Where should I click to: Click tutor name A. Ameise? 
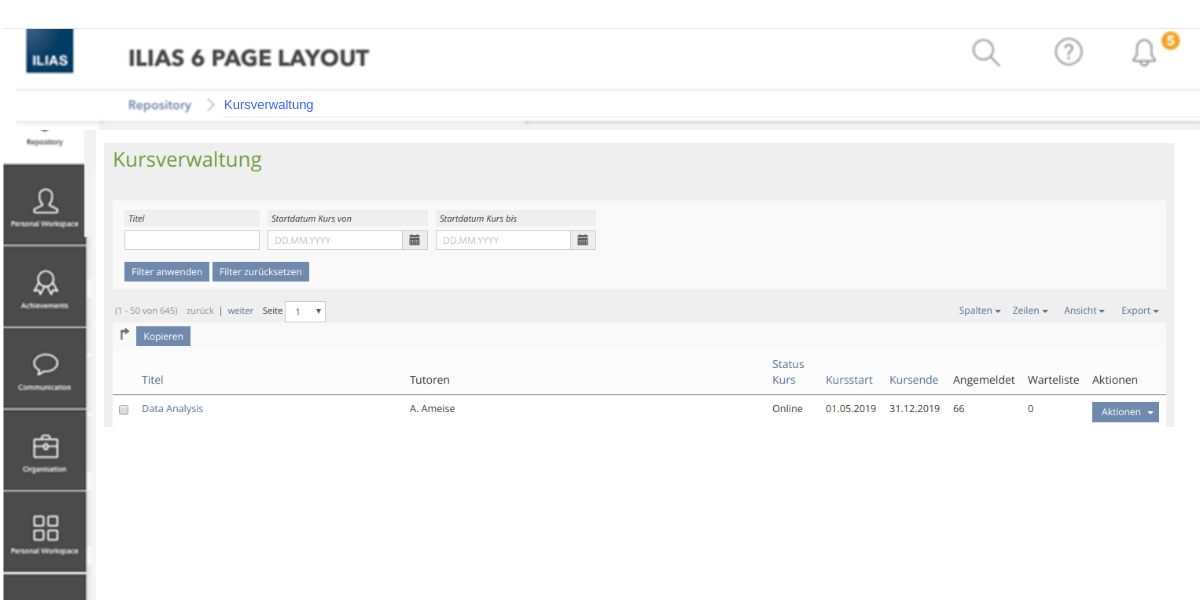click(x=432, y=409)
